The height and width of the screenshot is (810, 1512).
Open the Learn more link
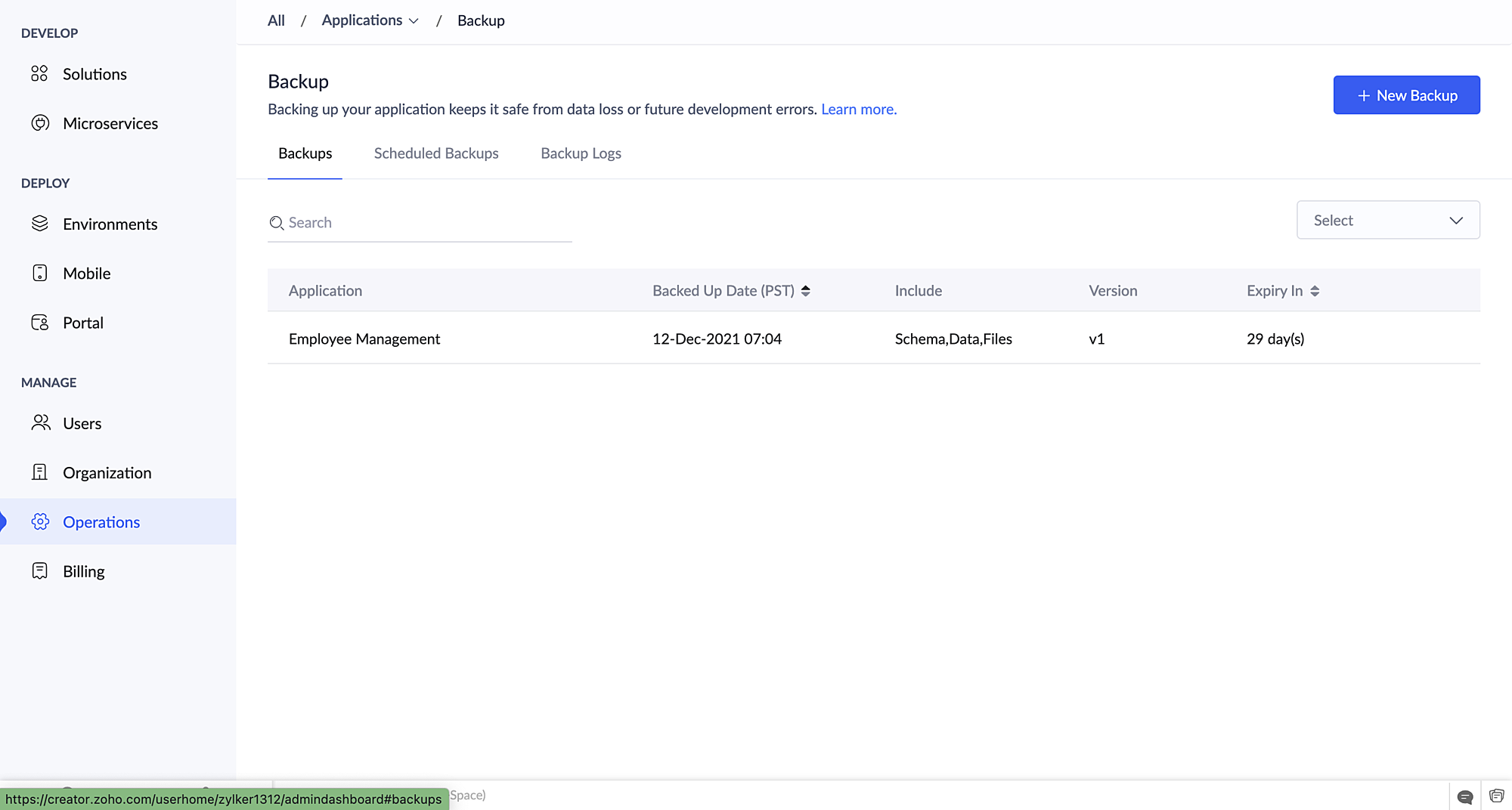click(x=859, y=110)
